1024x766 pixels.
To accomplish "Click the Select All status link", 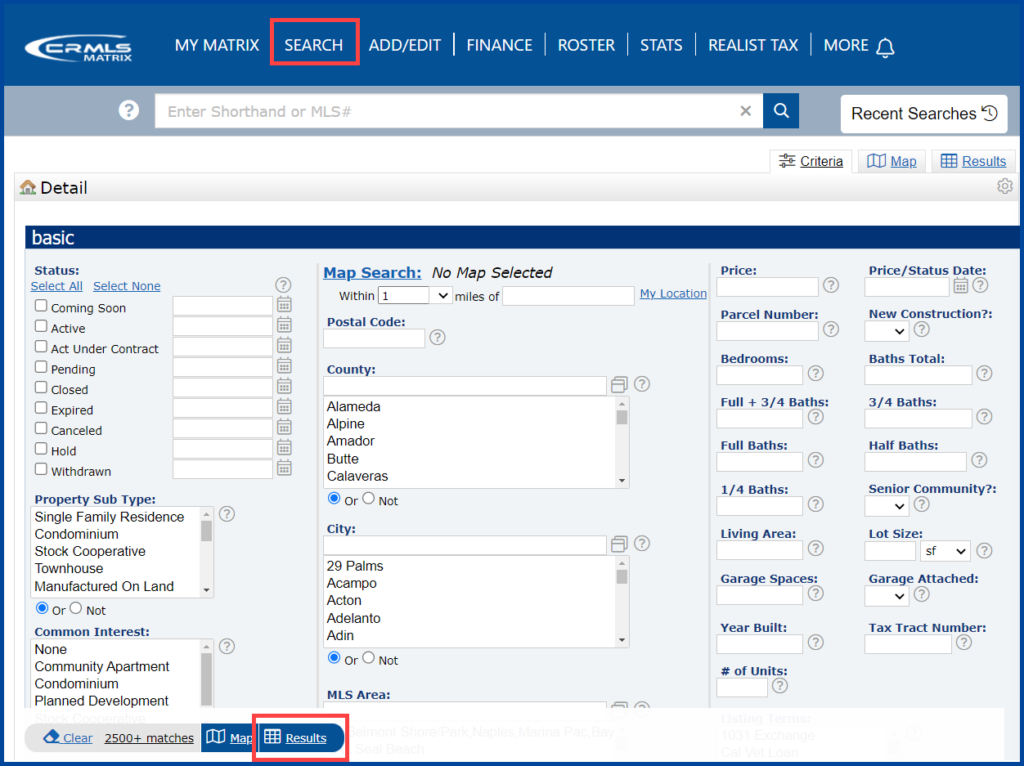I will pyautogui.click(x=56, y=285).
